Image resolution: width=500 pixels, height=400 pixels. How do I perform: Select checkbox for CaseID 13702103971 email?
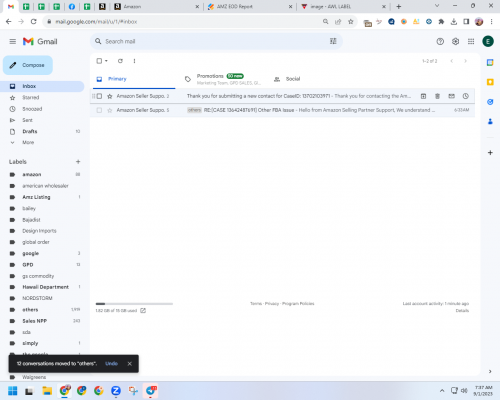[99, 96]
